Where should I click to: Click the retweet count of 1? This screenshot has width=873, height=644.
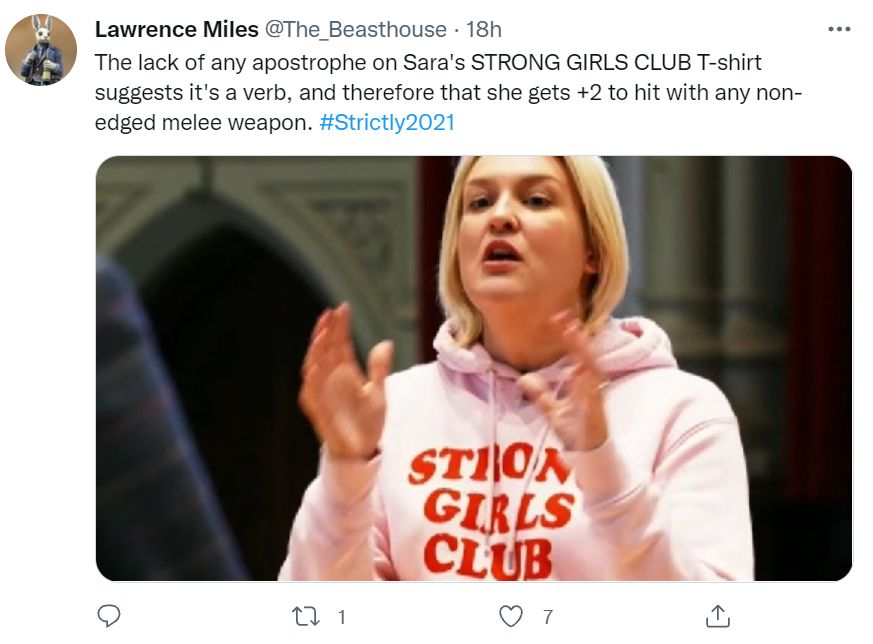(x=341, y=617)
